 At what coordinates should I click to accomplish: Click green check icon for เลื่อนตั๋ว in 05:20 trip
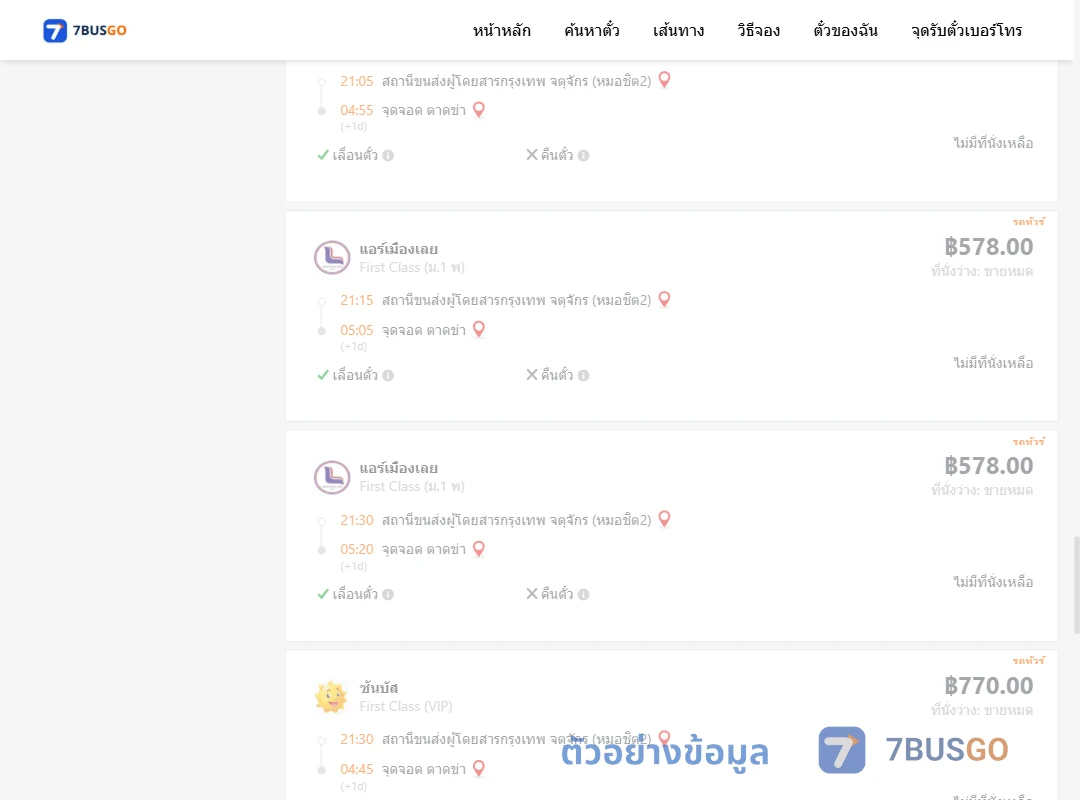[x=322, y=594]
